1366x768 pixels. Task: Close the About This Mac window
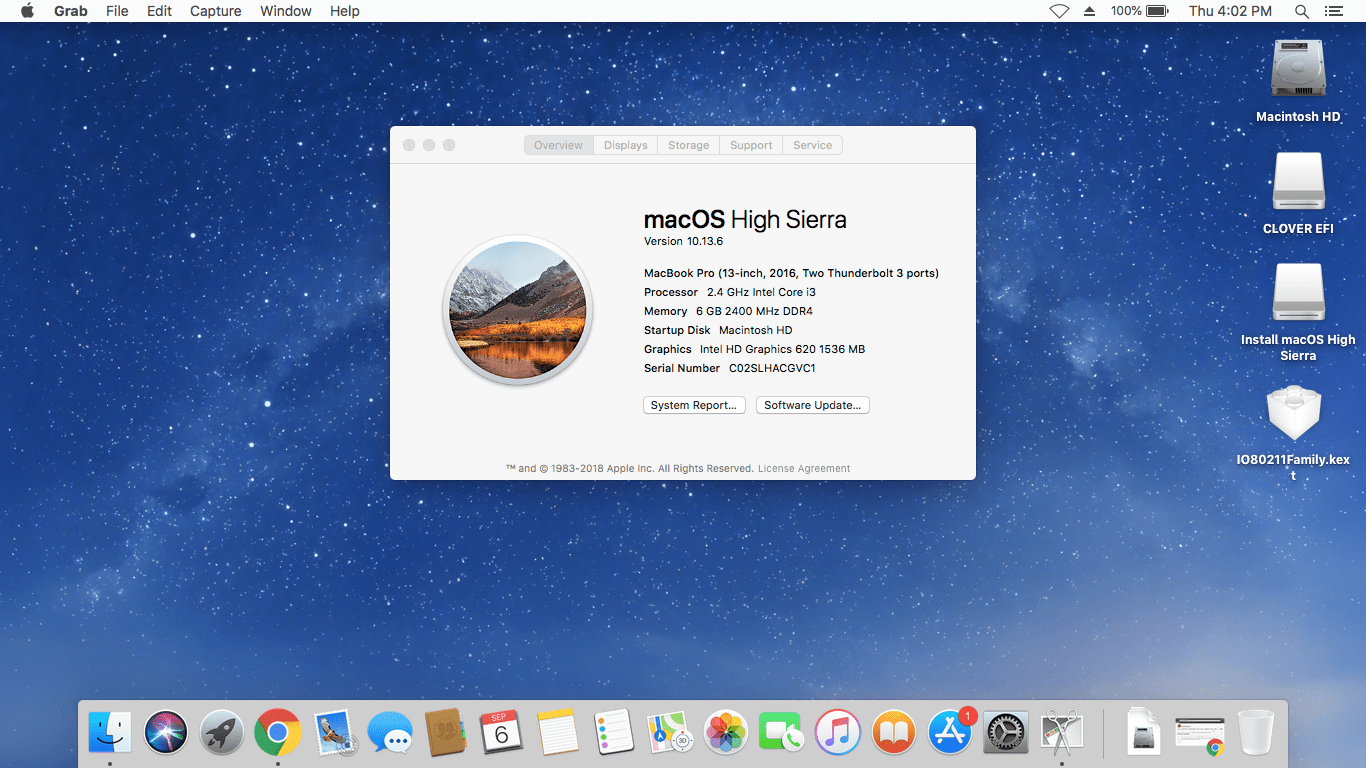[409, 145]
